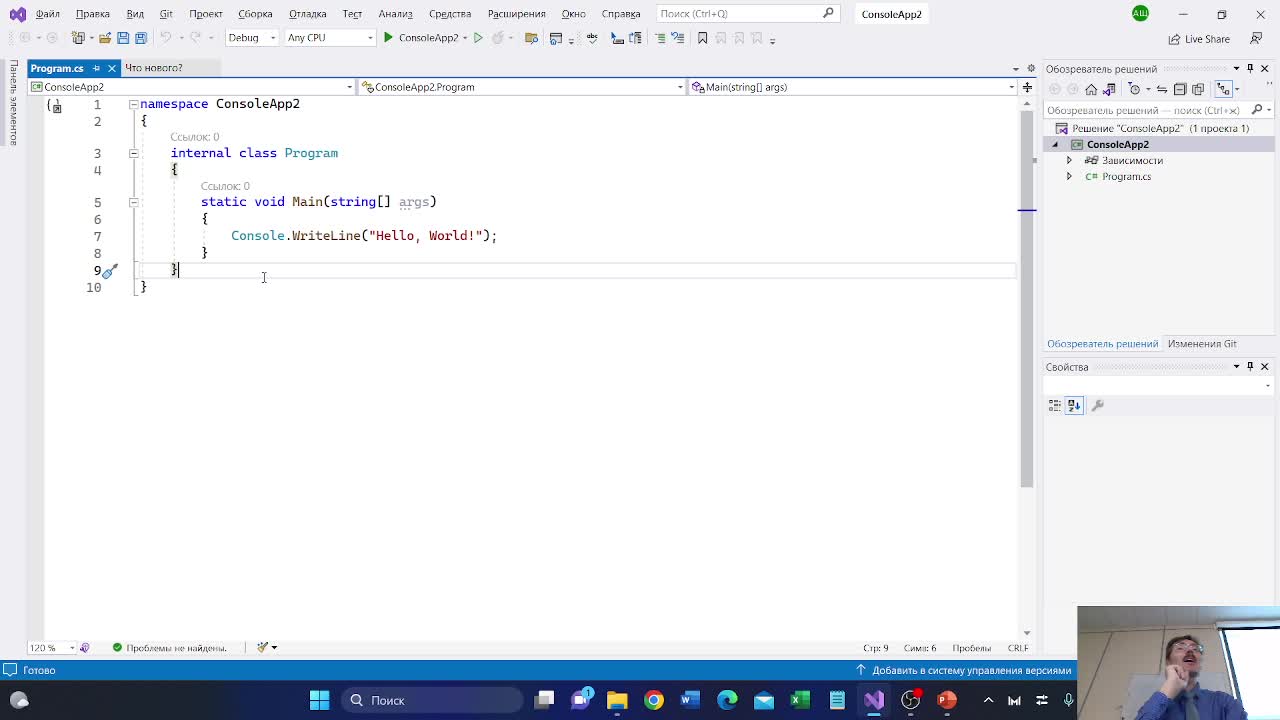The width and height of the screenshot is (1280, 720).
Task: Click the user account avatar АШ
Action: pyautogui.click(x=1140, y=13)
